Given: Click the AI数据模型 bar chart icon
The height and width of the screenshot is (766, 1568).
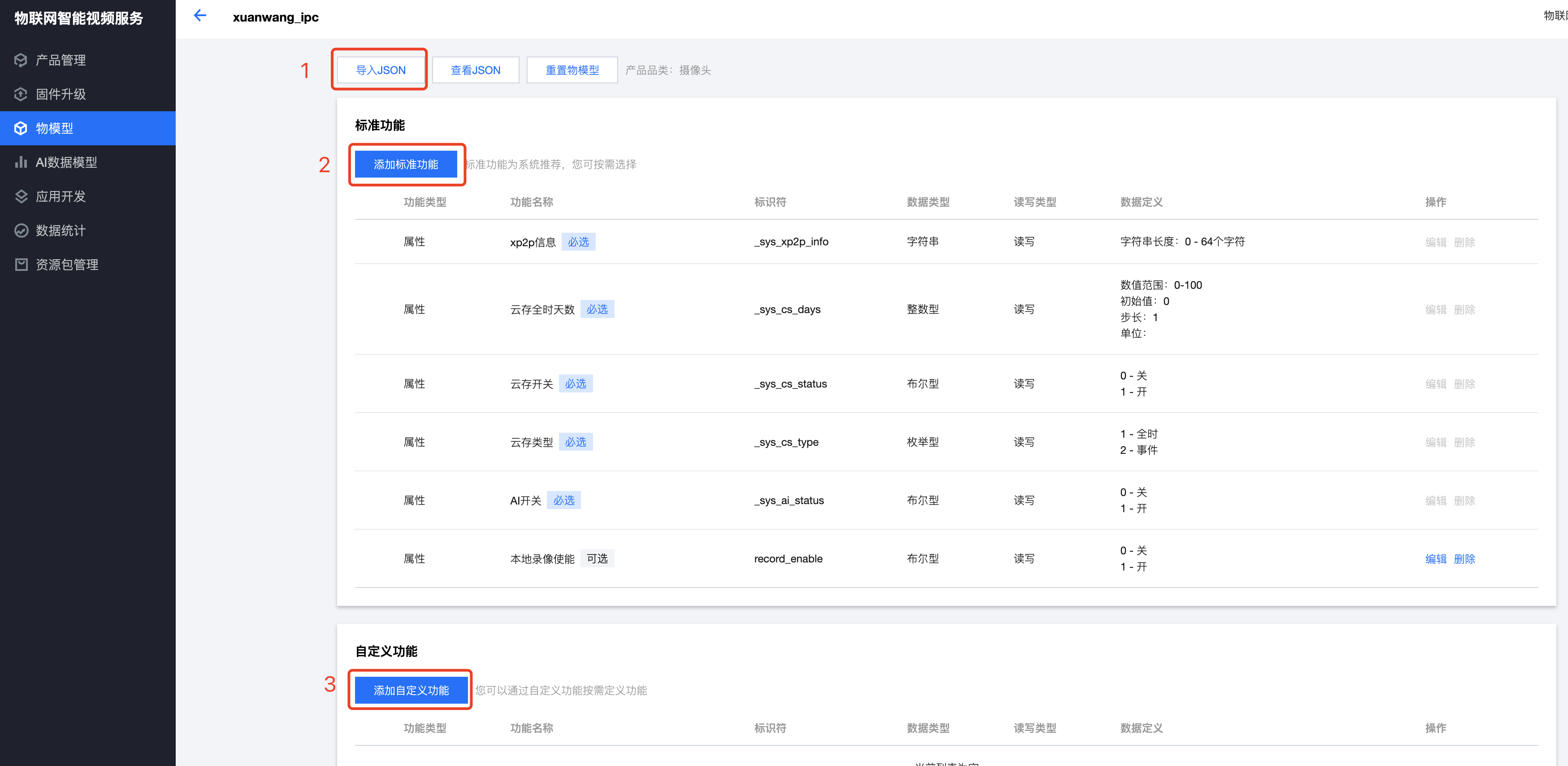Looking at the screenshot, I should 22,162.
